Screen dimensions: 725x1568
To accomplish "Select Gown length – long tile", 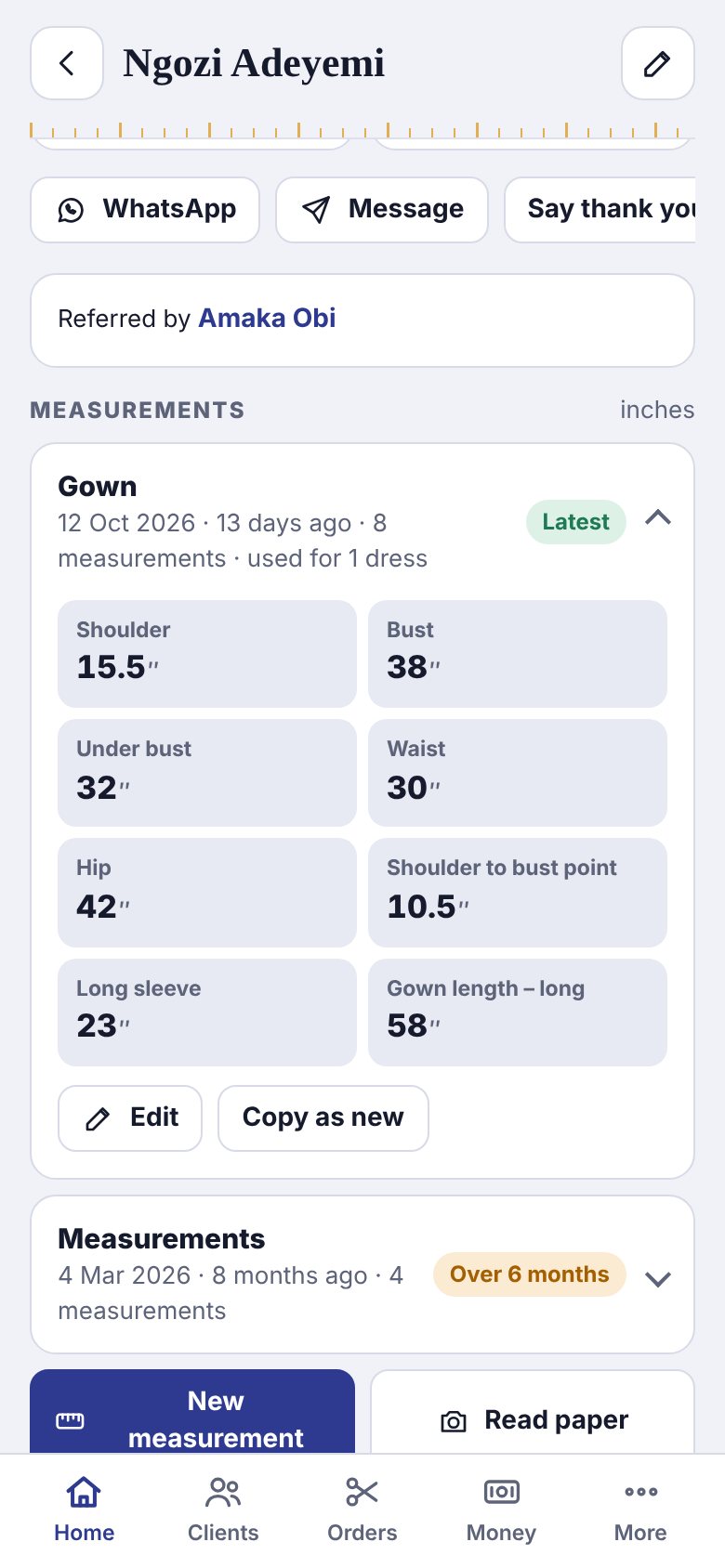I will [x=518, y=1013].
